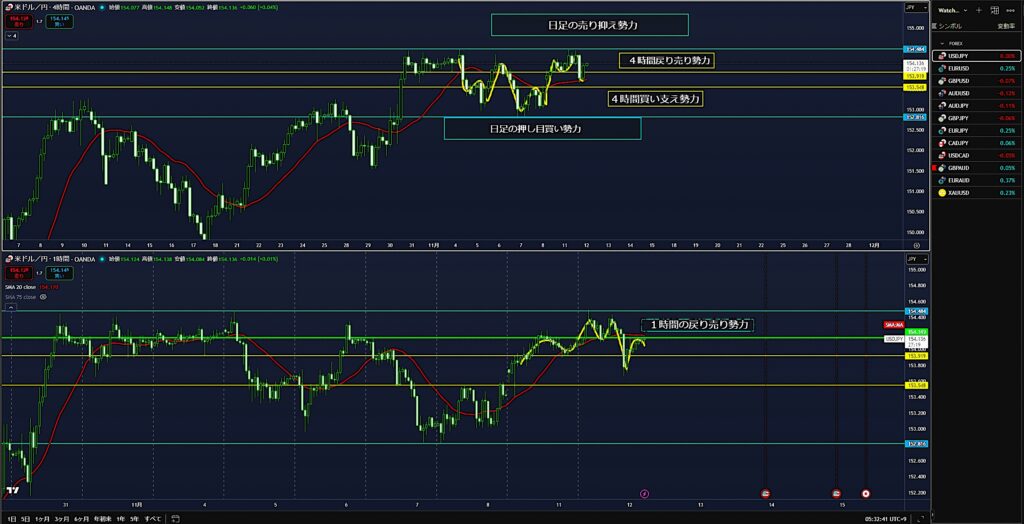Click the yellow 153.919 price label on upper axis
This screenshot has height=524, width=1024.
tap(914, 76)
